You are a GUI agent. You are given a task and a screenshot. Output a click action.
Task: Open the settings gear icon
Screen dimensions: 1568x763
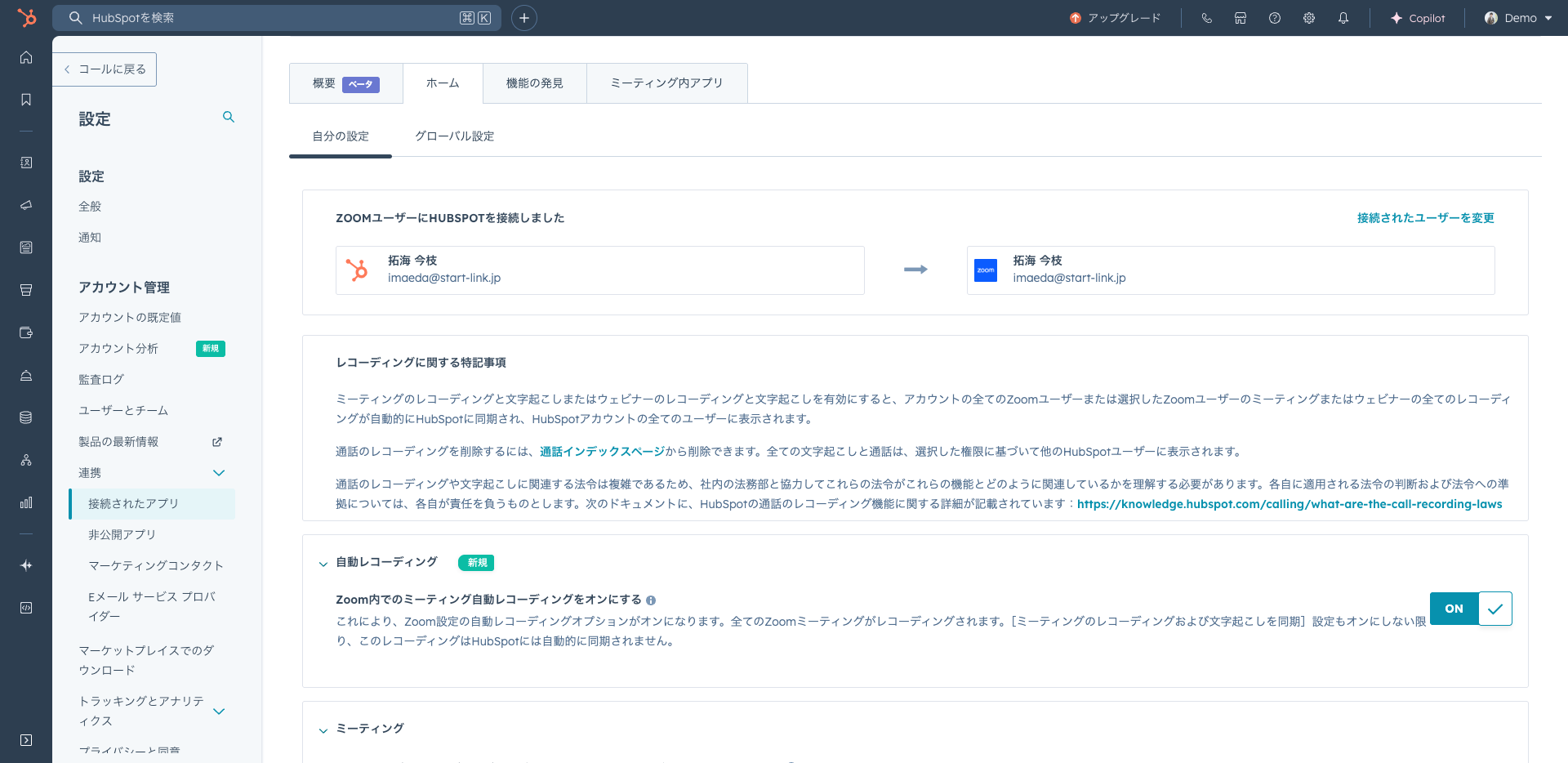[1308, 18]
